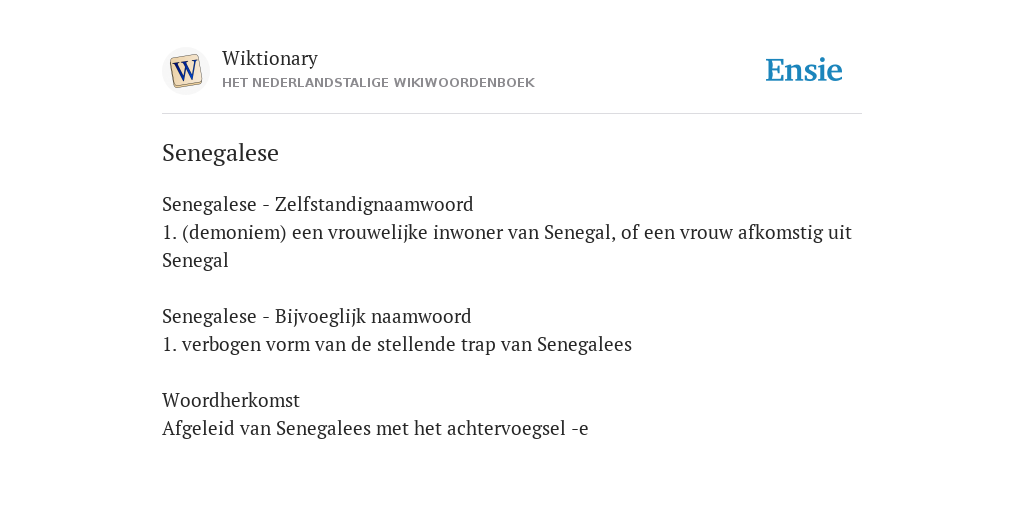Select the Wiktionary source title
Viewport: 1024px width, 512px height.
point(270,58)
